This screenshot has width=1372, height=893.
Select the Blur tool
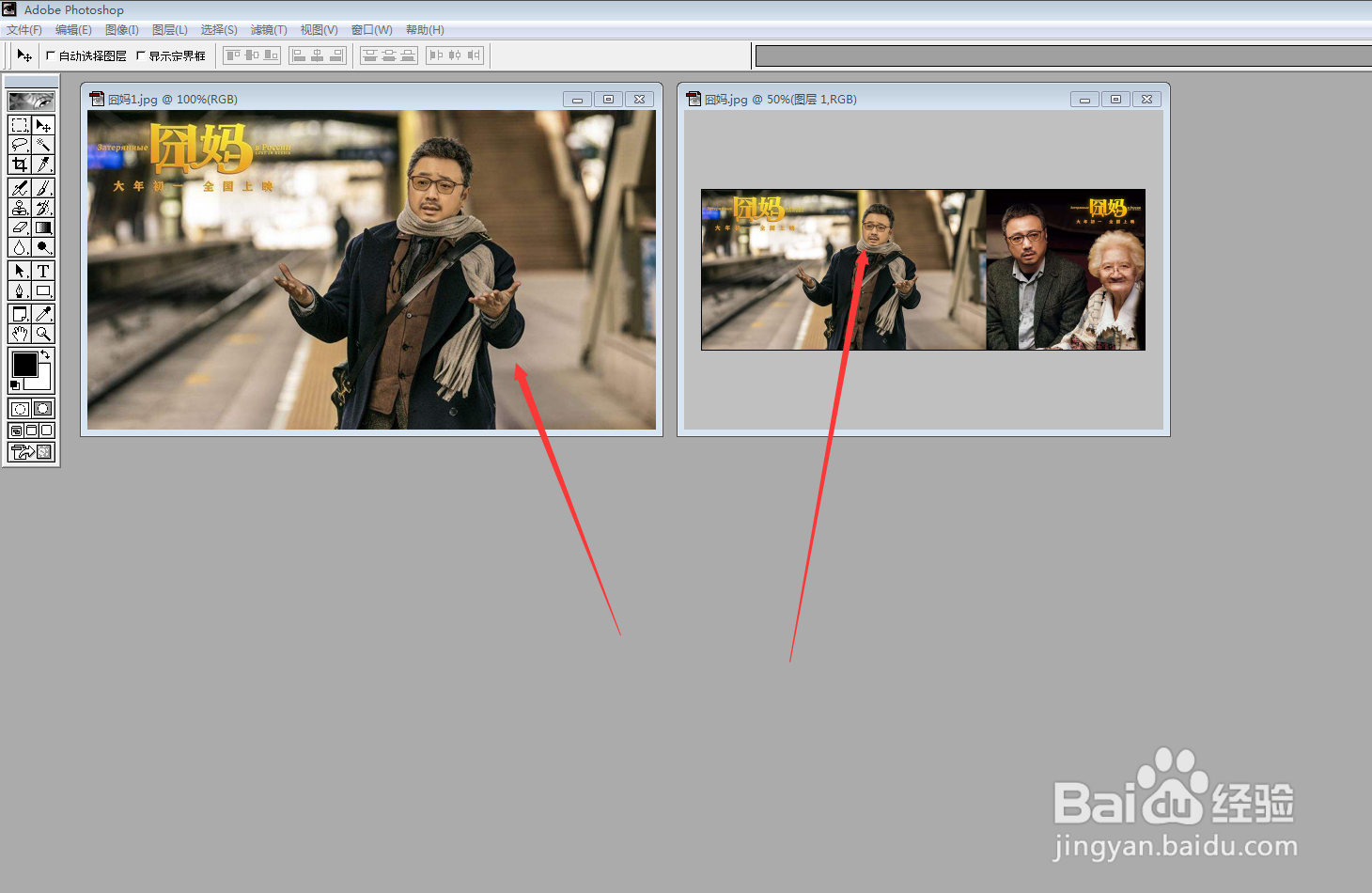pyautogui.click(x=20, y=247)
